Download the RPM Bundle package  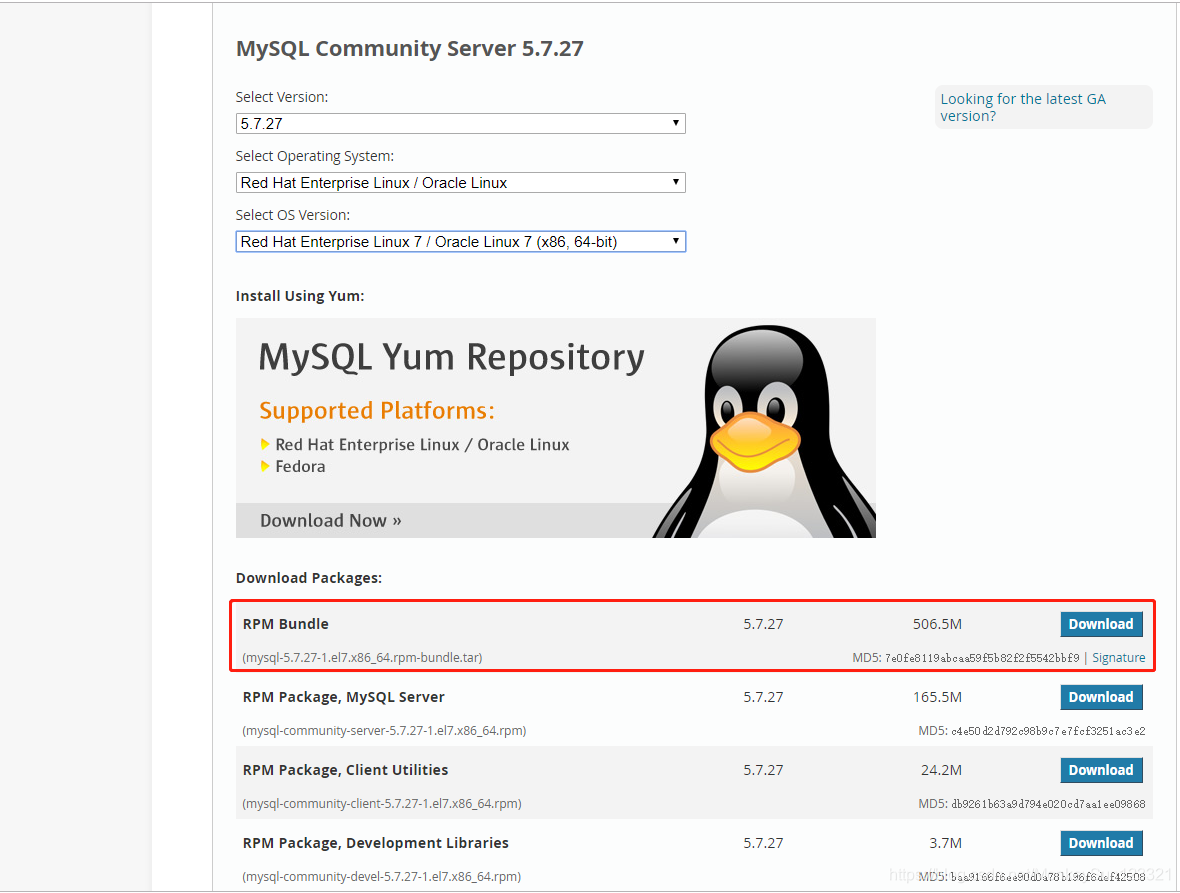tap(1101, 623)
